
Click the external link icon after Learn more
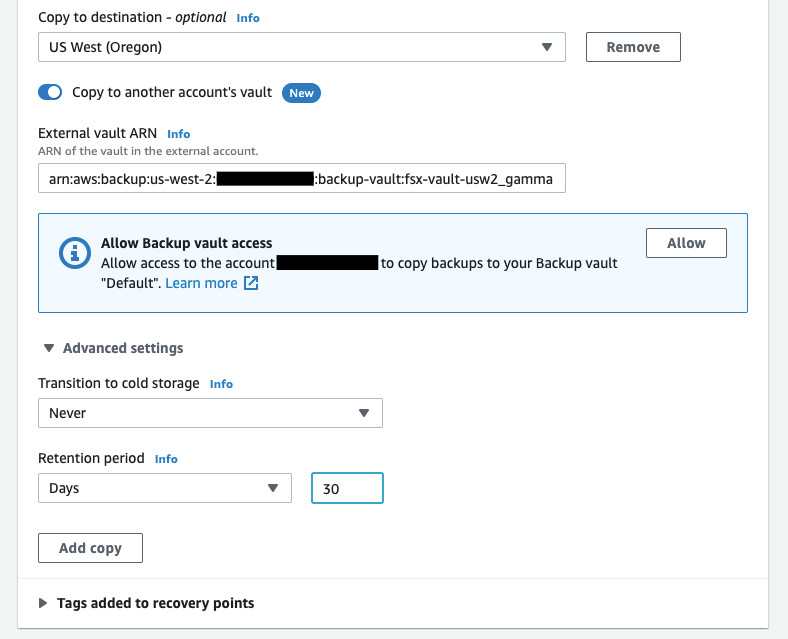point(251,283)
